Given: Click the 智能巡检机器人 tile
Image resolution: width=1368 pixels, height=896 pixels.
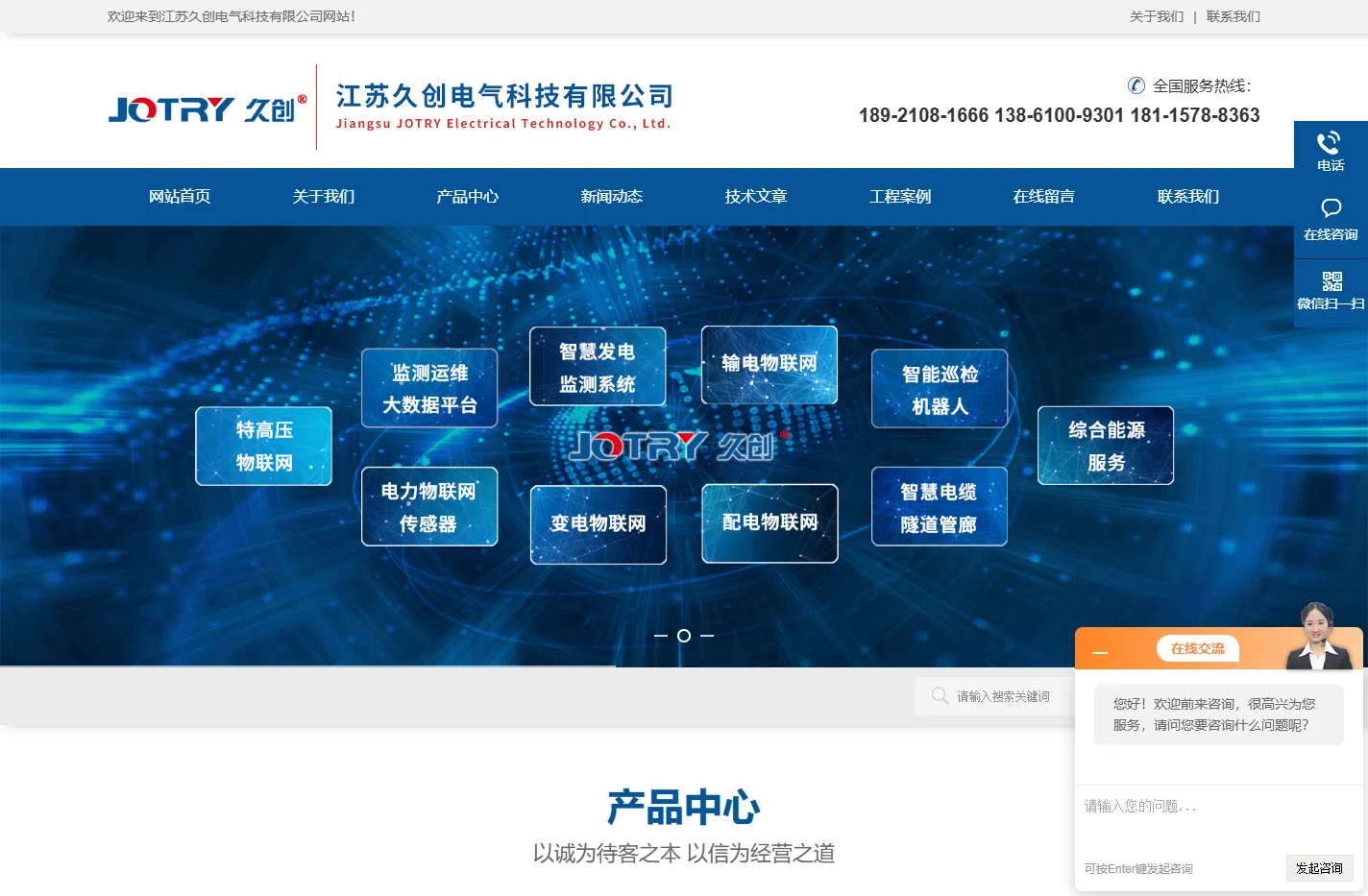Looking at the screenshot, I should click(x=940, y=389).
